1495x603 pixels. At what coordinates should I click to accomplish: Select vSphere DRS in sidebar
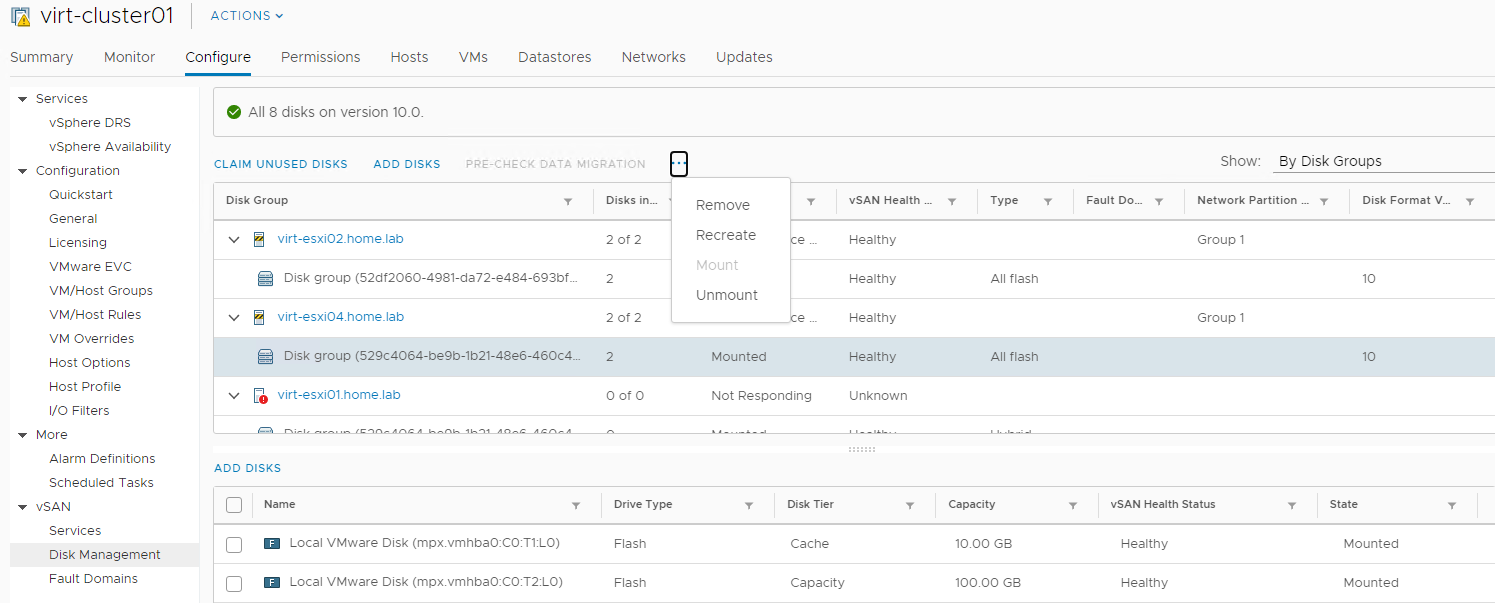click(x=89, y=123)
